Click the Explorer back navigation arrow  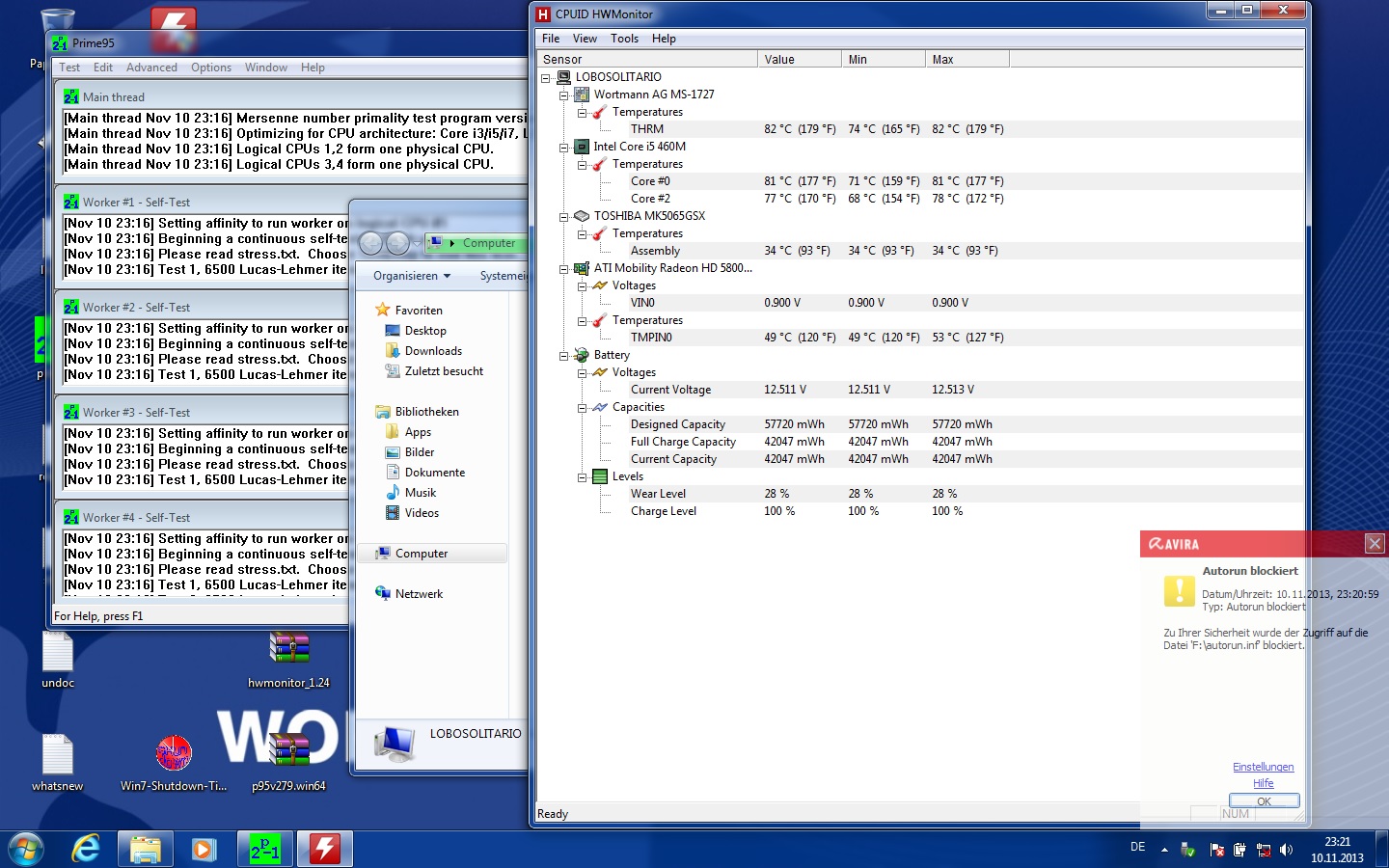click(370, 243)
